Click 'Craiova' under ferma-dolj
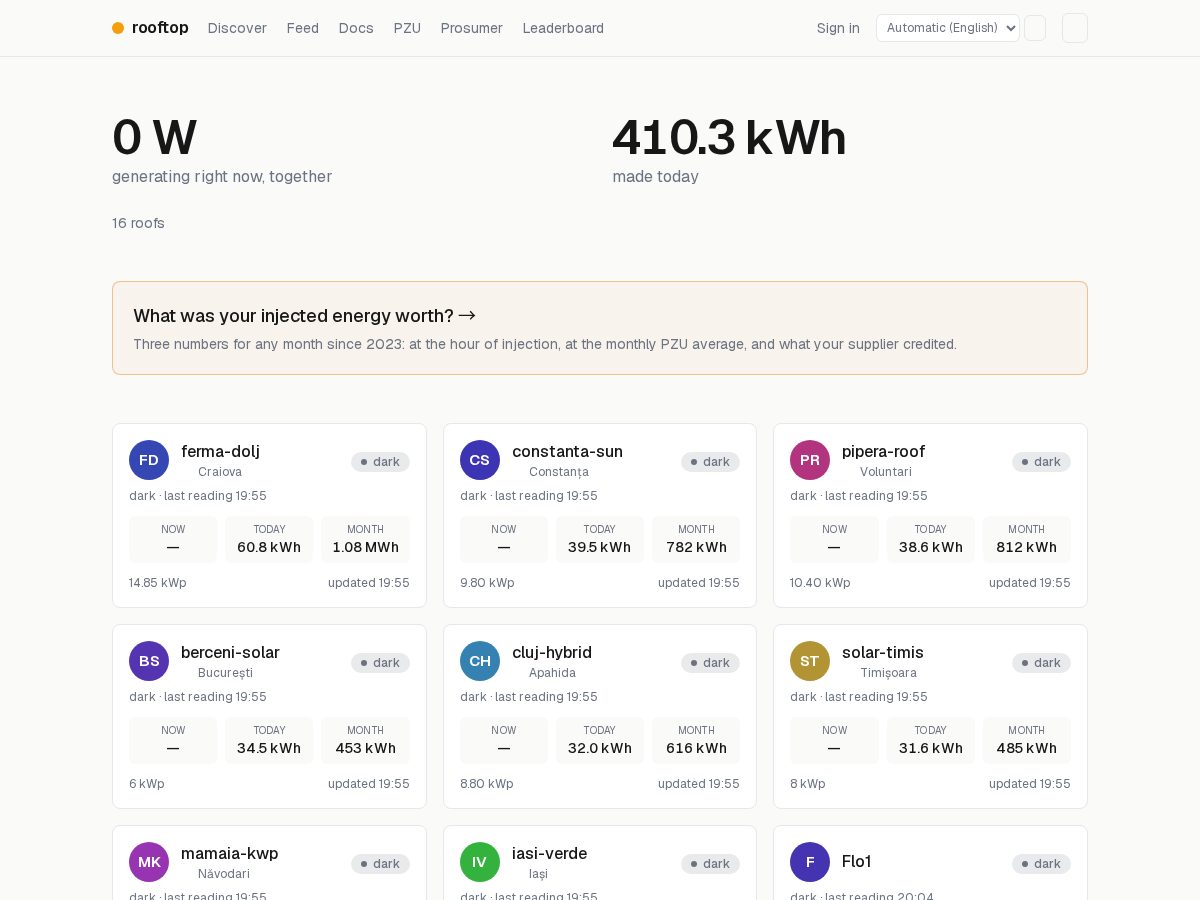Image resolution: width=1200 pixels, height=900 pixels. (220, 472)
